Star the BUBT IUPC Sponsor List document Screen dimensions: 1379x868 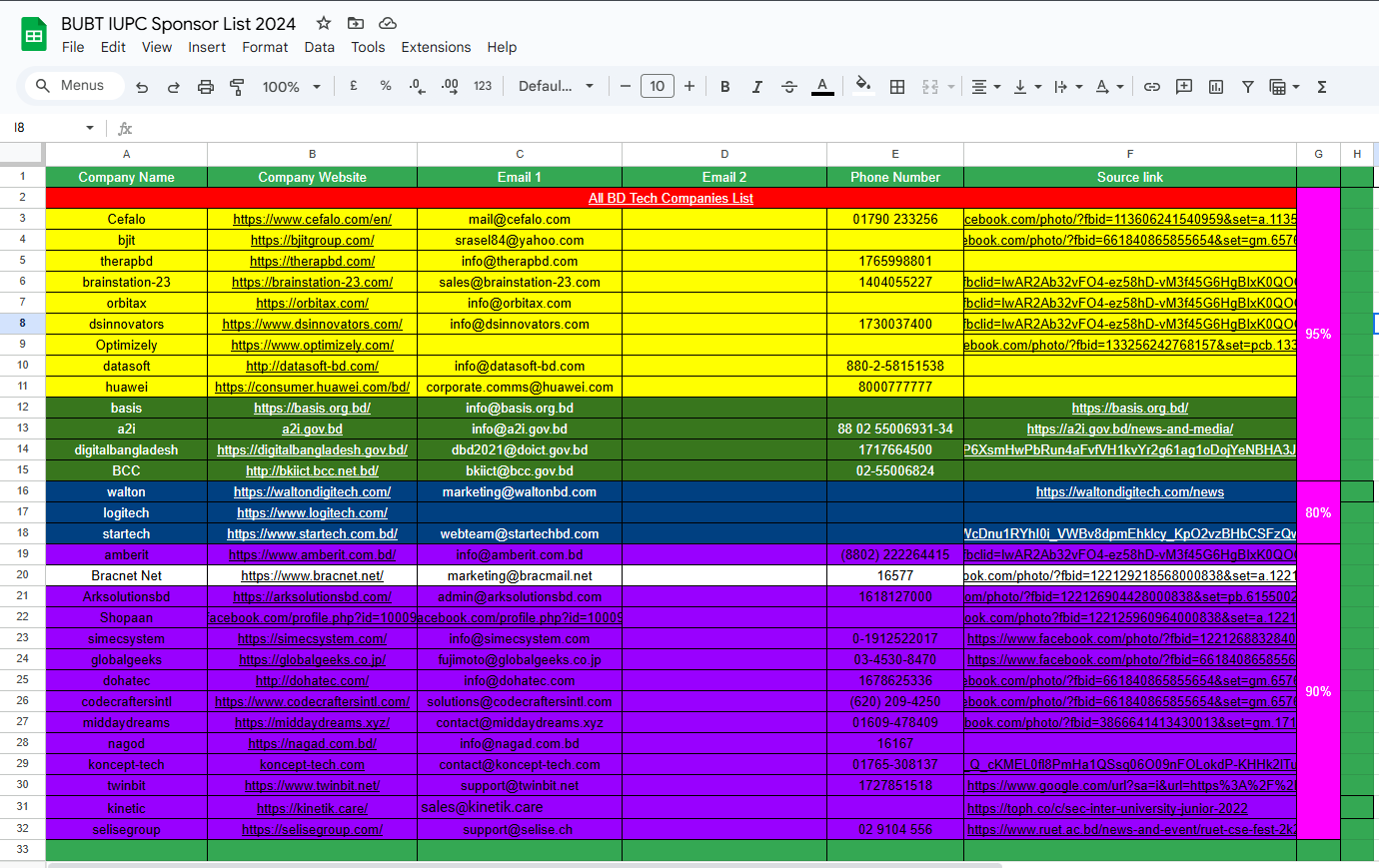click(x=324, y=23)
